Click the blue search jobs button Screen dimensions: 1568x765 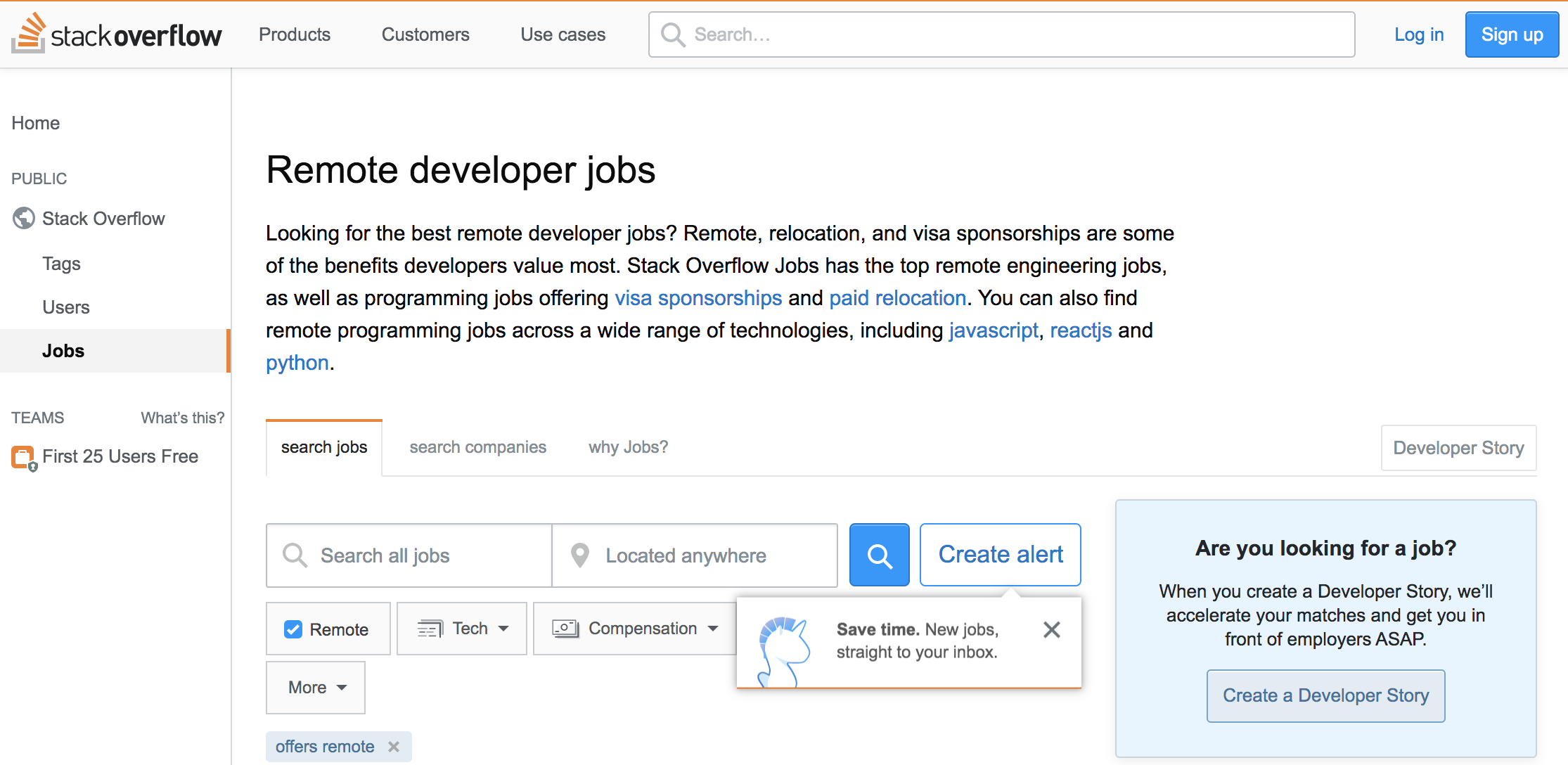(879, 555)
